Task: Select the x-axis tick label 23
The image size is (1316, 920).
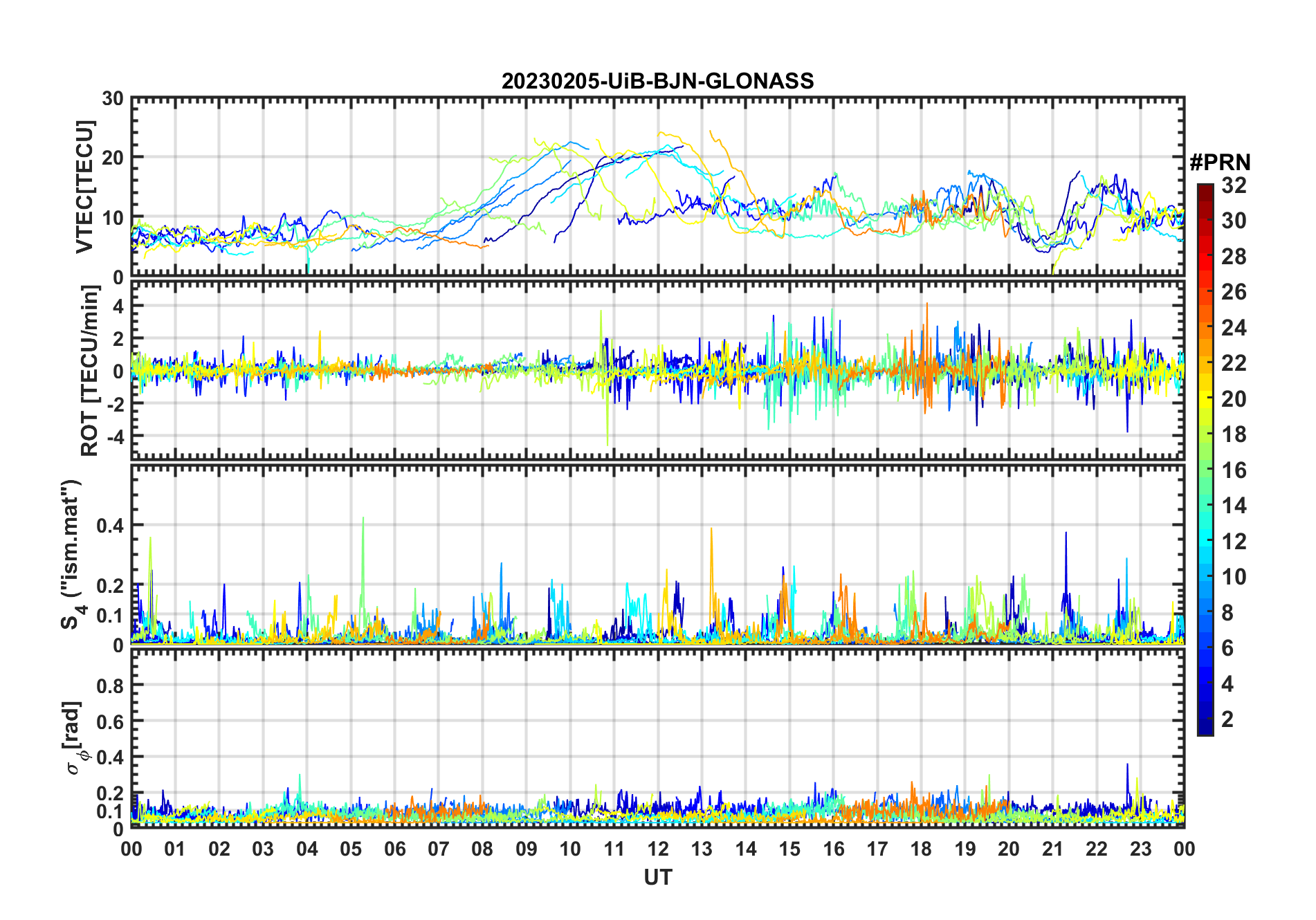Action: click(x=1140, y=849)
